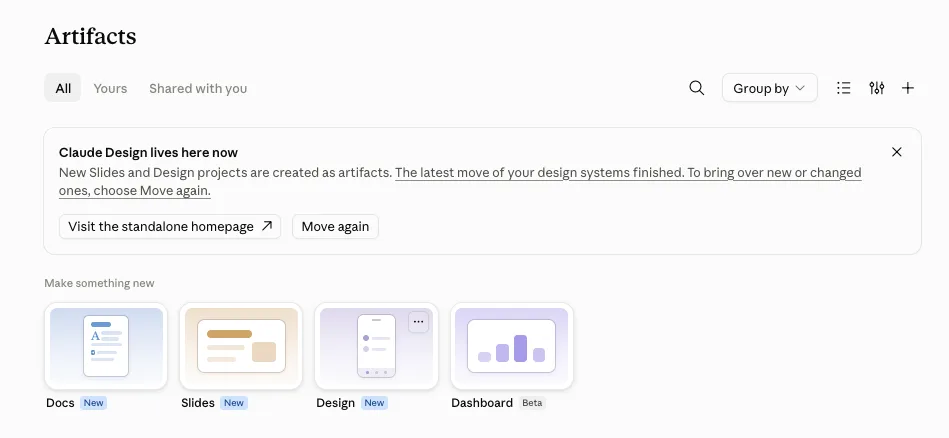The width and height of the screenshot is (949, 438).
Task: Switch to list view icon
Action: pyautogui.click(x=844, y=88)
